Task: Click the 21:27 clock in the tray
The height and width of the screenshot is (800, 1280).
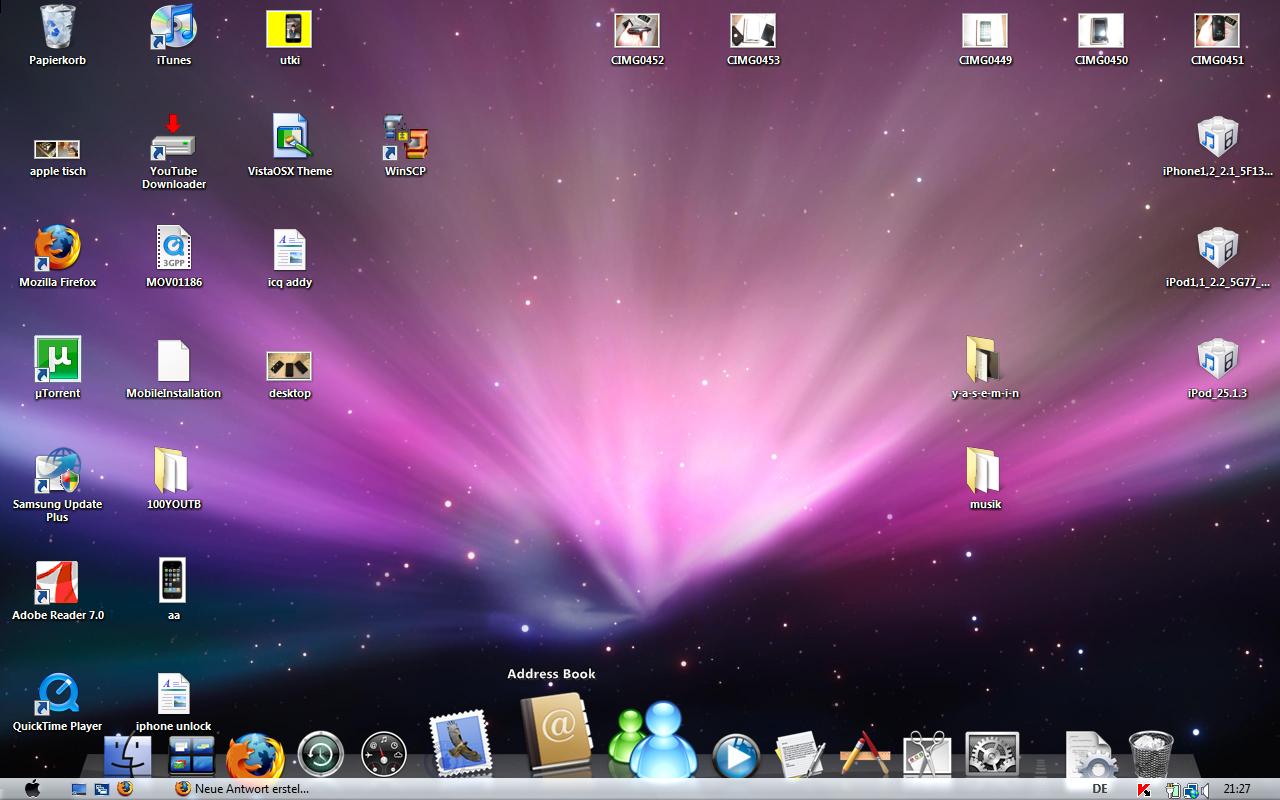Action: coord(1237,789)
